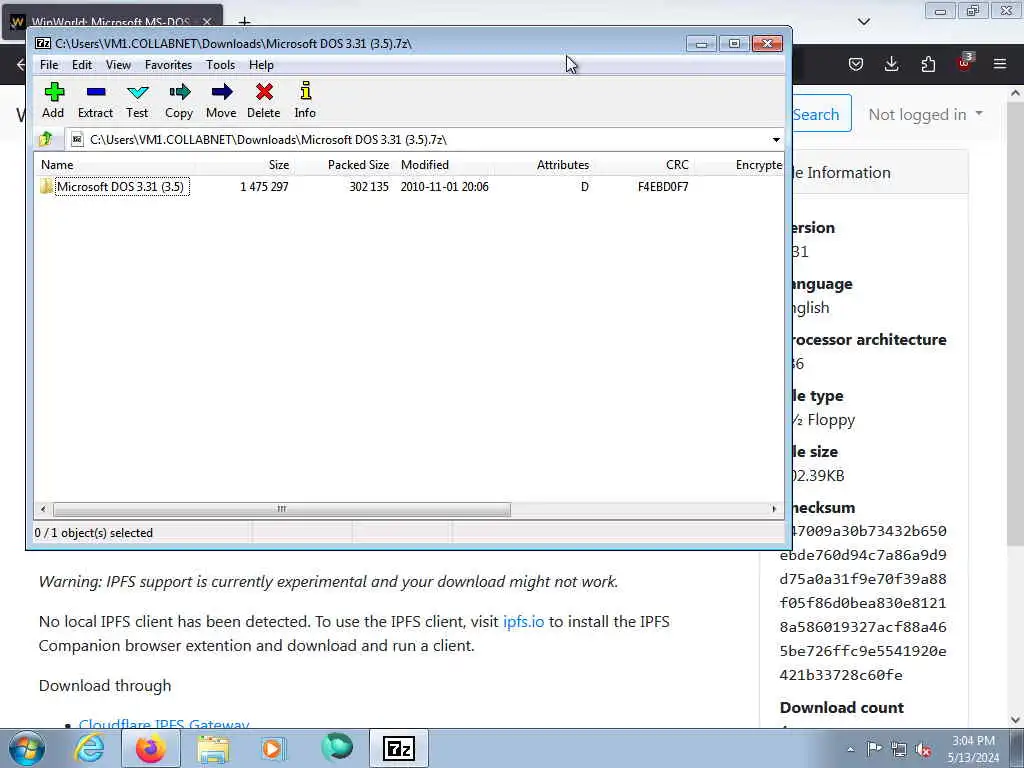Open the Help menu
This screenshot has width=1024, height=768.
tap(261, 65)
